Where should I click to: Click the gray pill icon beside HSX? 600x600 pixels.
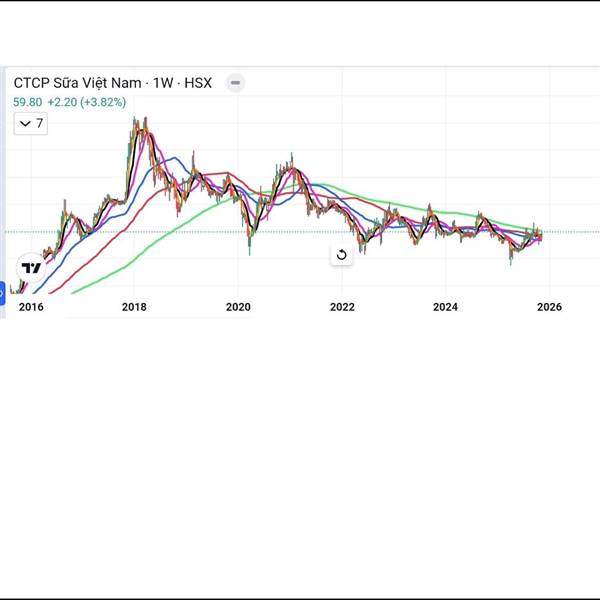click(x=235, y=83)
